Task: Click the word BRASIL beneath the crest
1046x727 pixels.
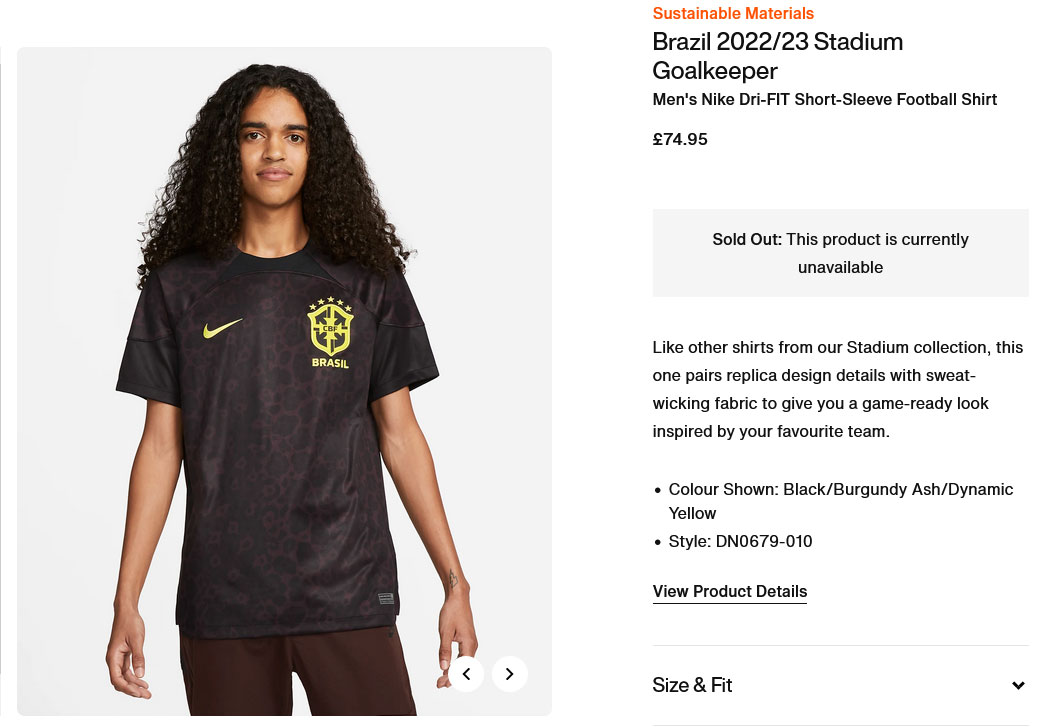Action: (x=330, y=363)
